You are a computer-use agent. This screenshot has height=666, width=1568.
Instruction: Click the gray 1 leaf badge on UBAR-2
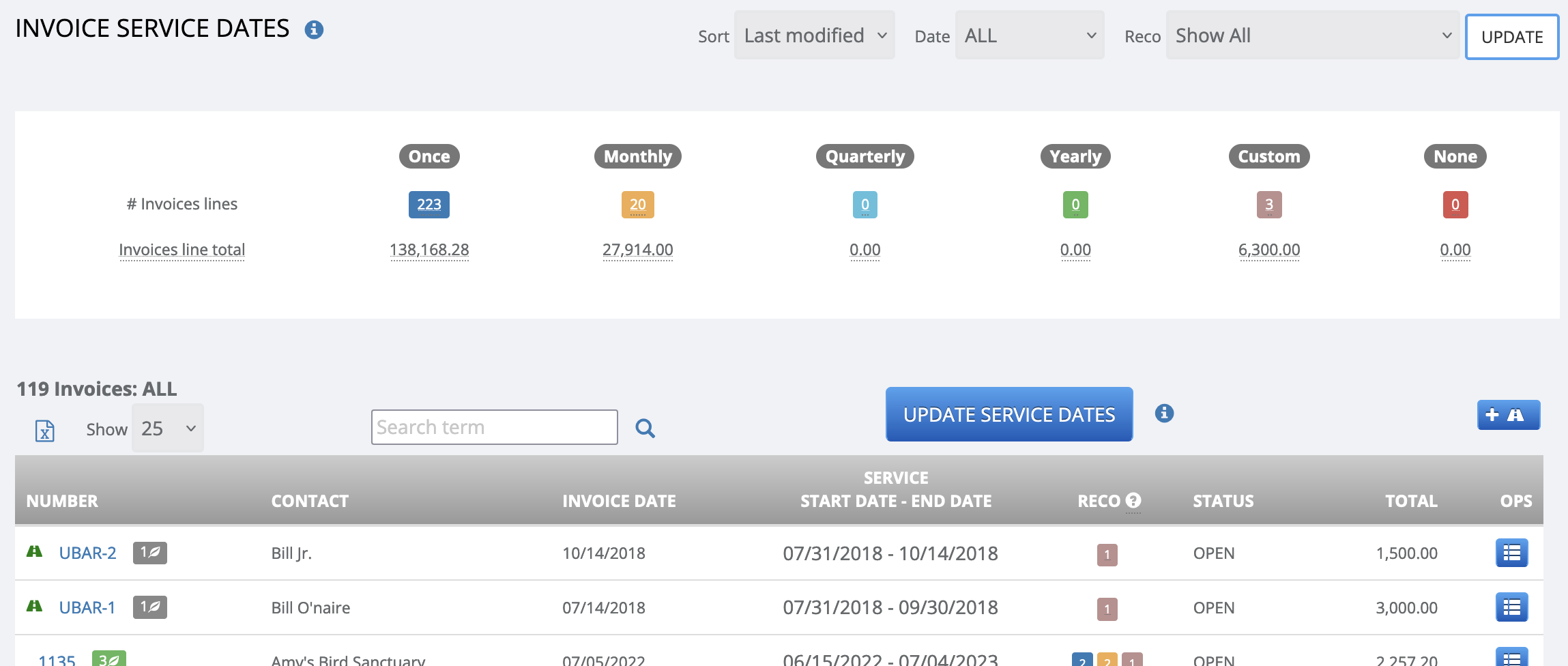coord(150,553)
